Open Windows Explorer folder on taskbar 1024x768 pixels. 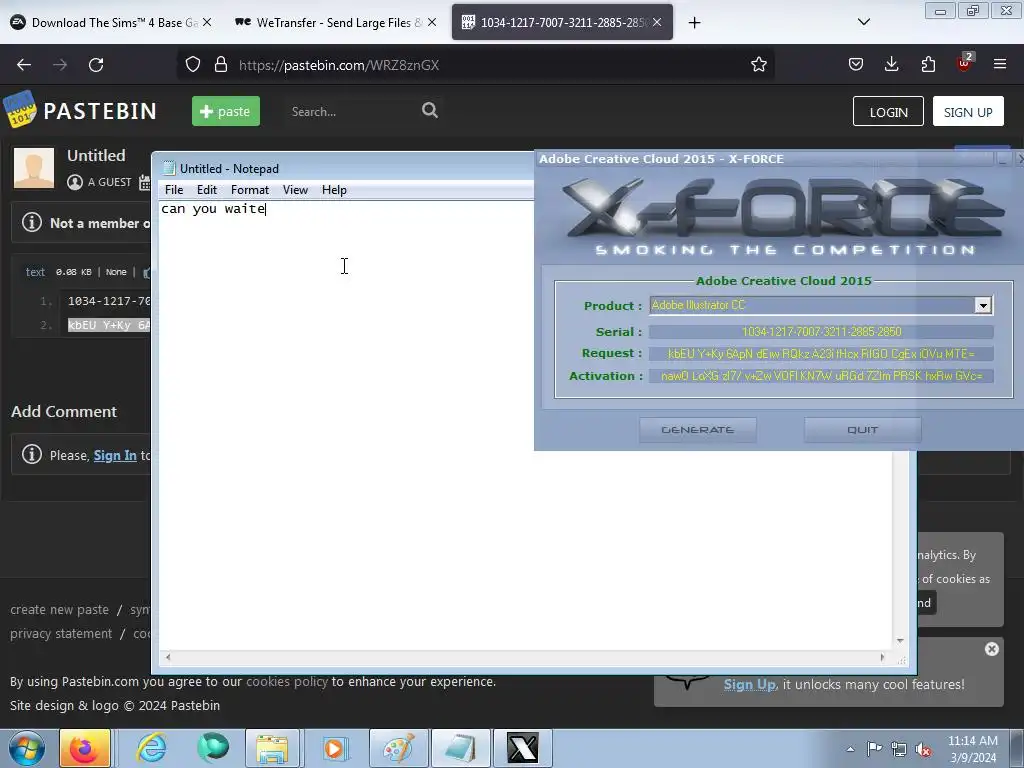click(272, 748)
